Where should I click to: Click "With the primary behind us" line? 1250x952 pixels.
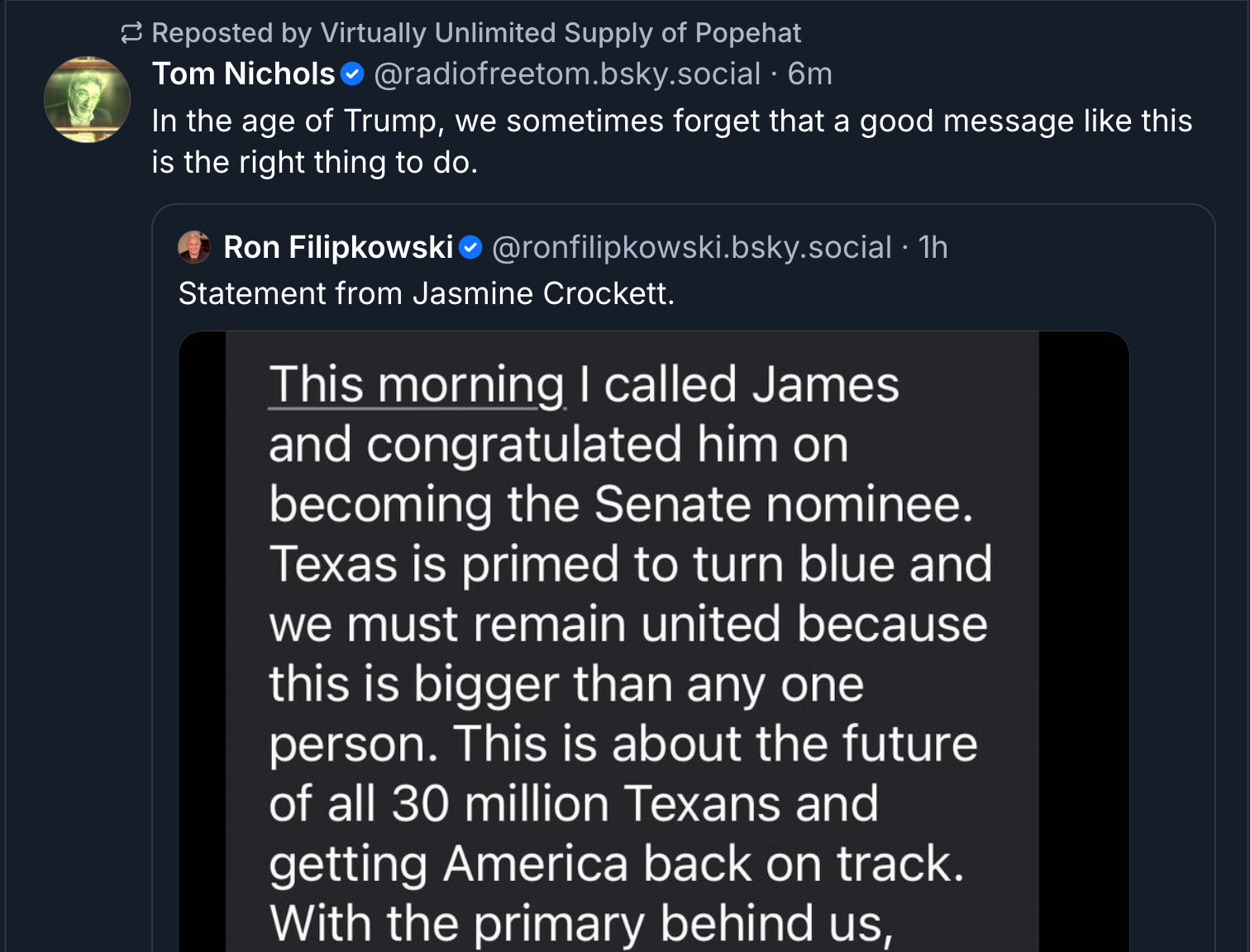pyautogui.click(x=581, y=922)
